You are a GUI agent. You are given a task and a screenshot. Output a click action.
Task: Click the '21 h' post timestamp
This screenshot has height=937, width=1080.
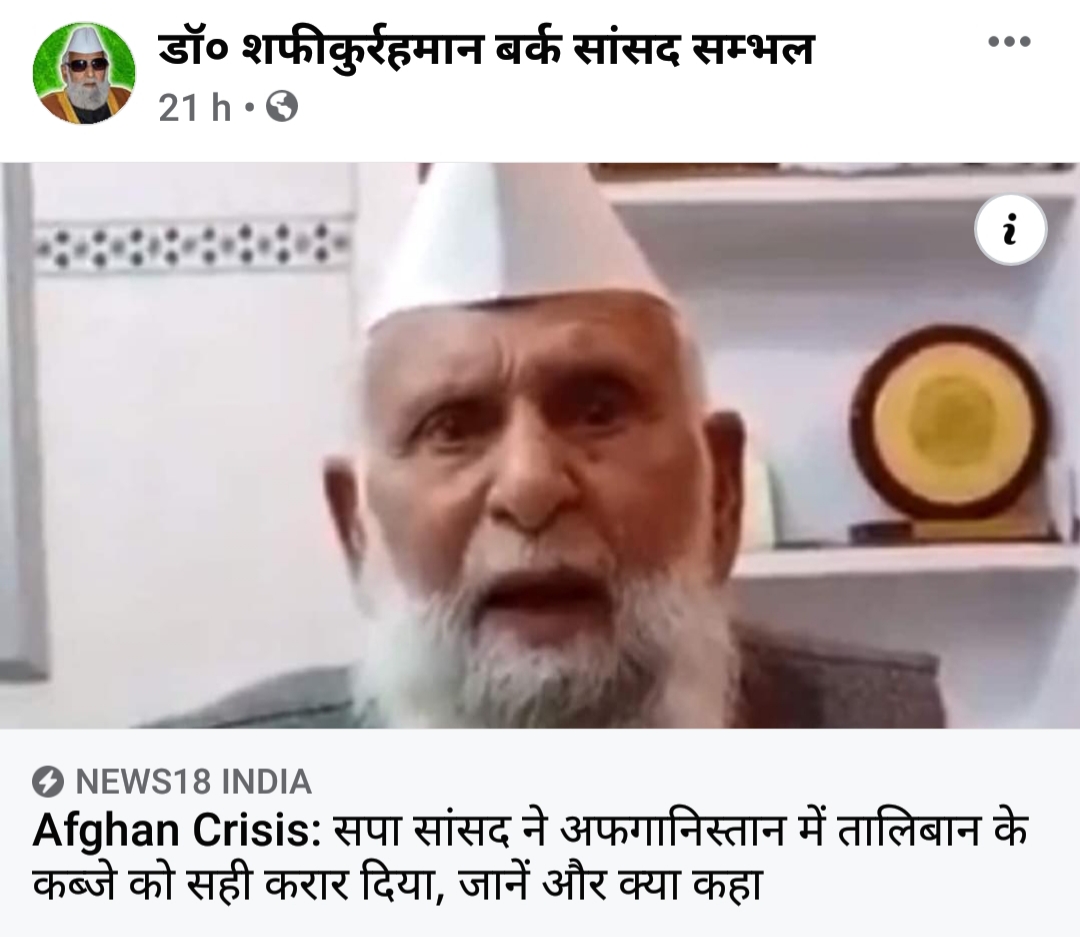194,107
